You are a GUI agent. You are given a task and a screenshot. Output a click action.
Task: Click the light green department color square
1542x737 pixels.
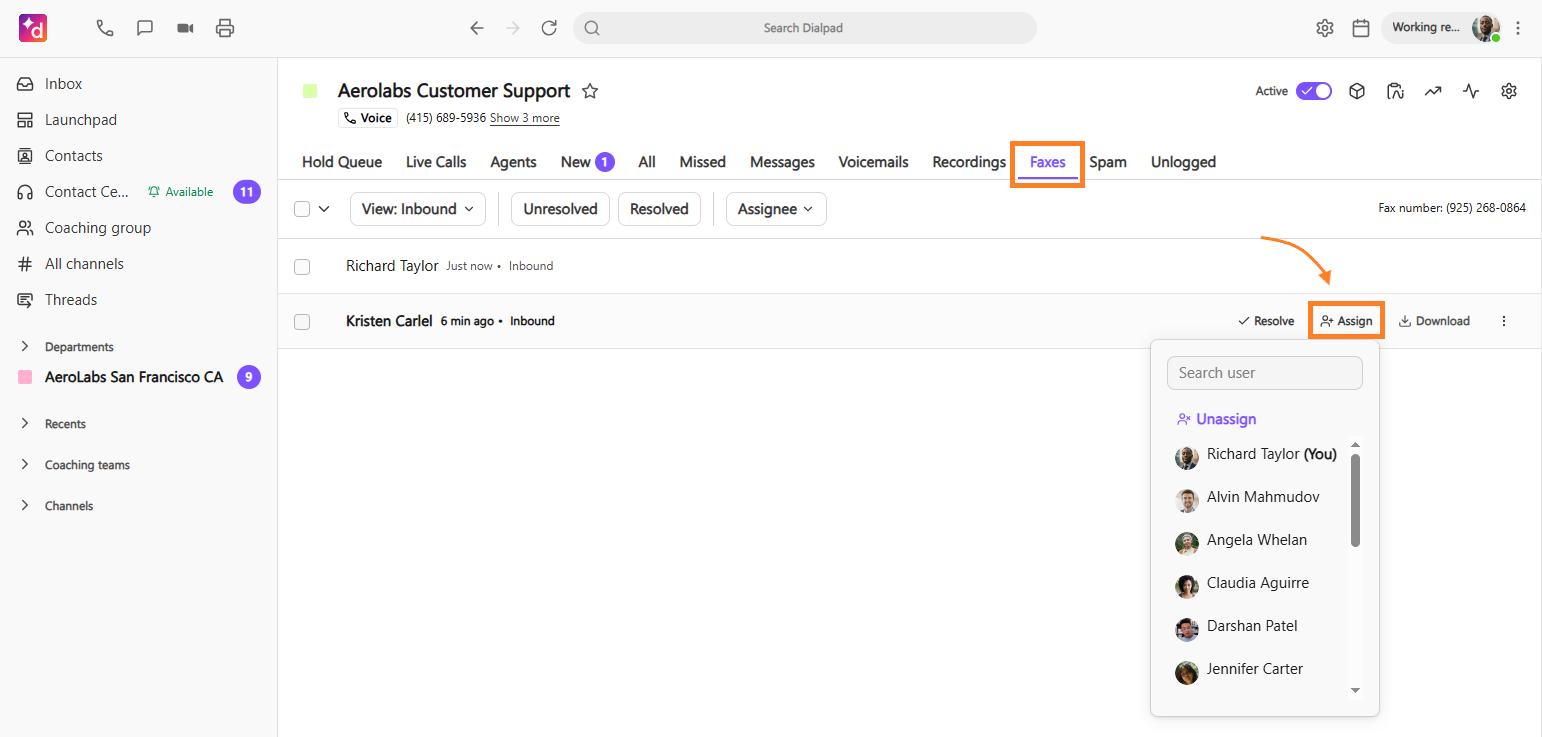(x=310, y=91)
